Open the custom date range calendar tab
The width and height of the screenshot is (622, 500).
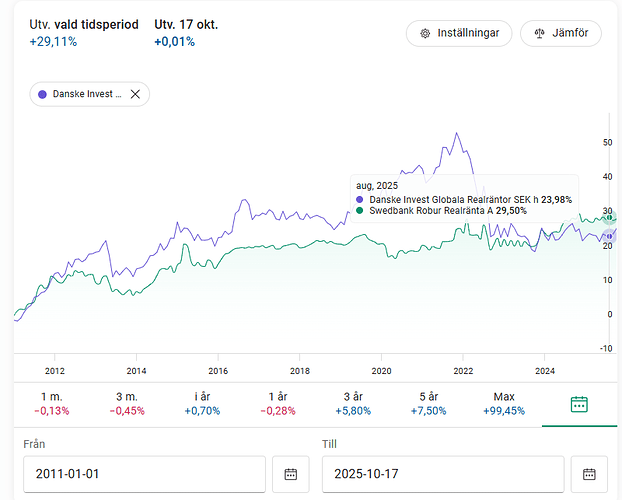pos(579,404)
